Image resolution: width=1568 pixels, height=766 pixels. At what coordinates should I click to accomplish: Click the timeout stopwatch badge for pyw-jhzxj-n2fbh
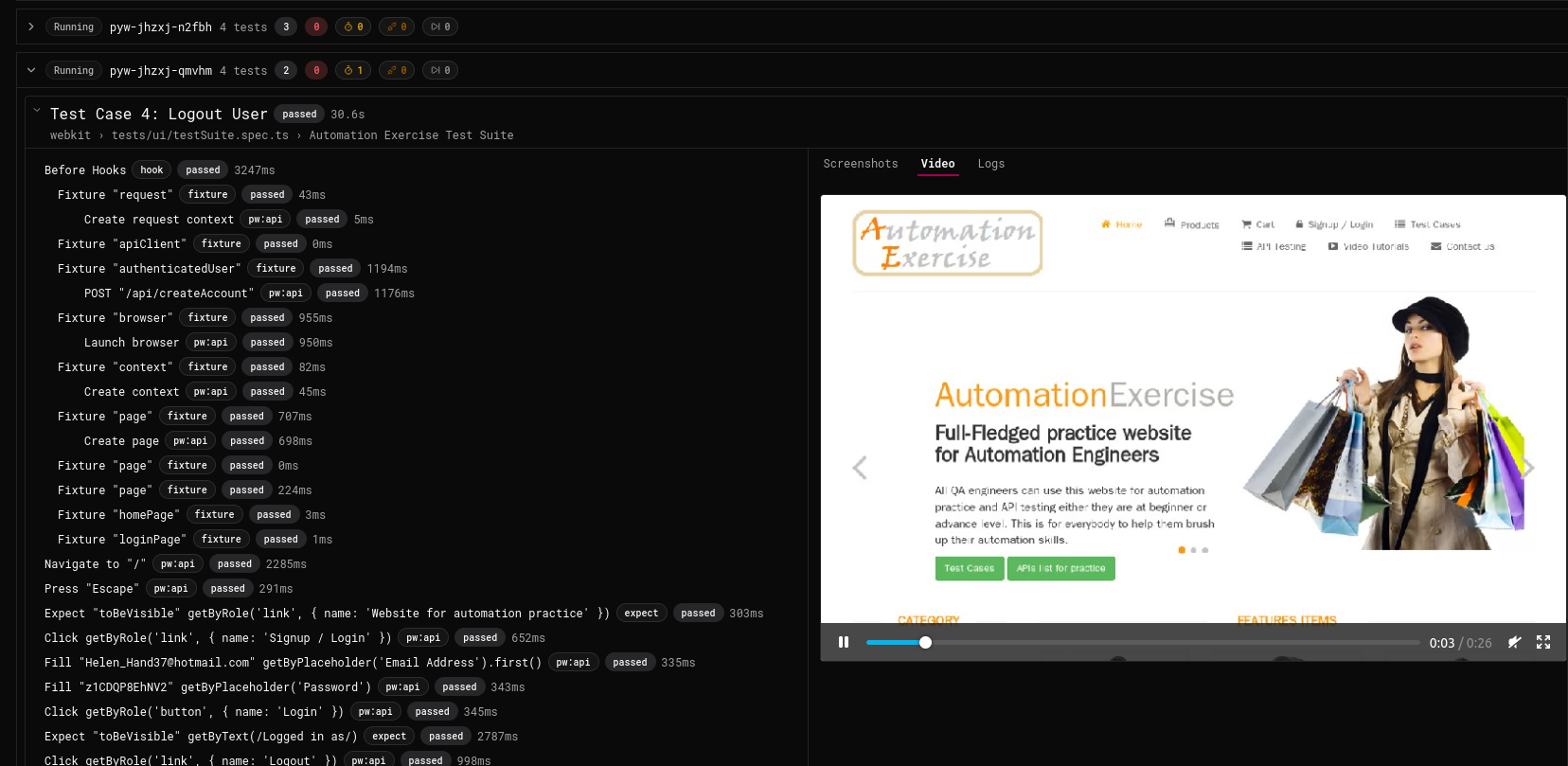pos(353,27)
